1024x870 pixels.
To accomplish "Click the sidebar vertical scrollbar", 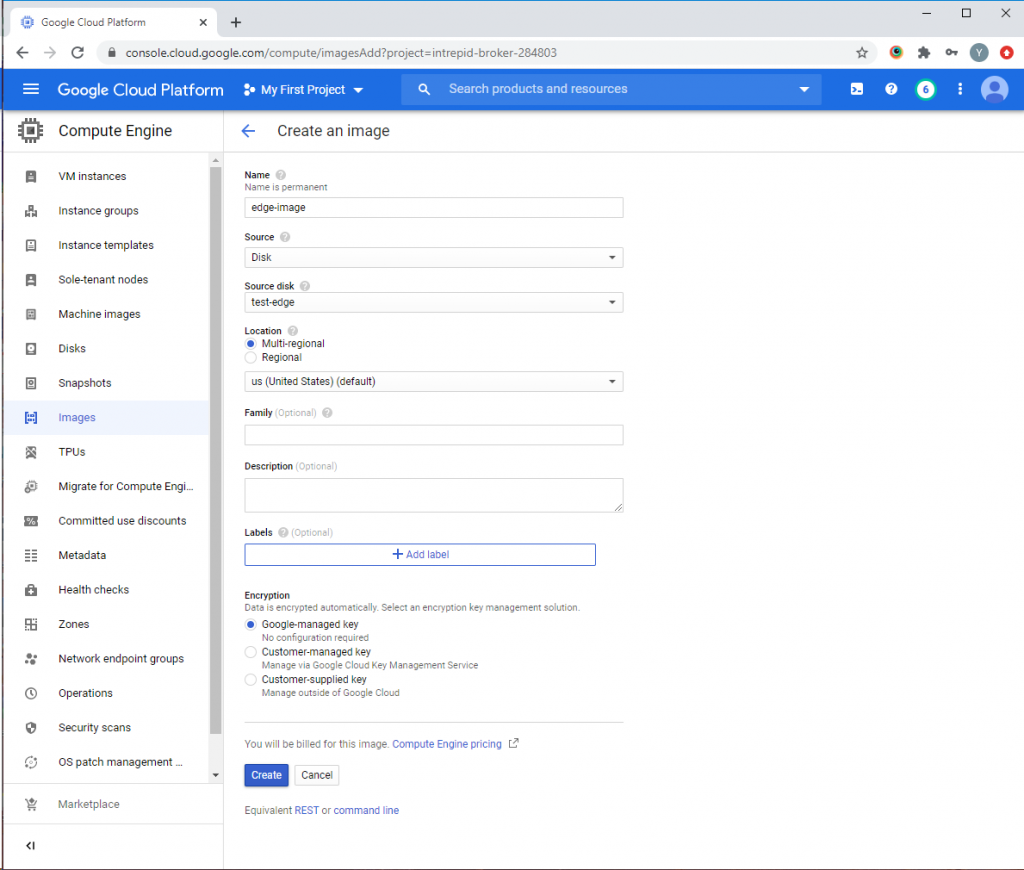I will point(216,451).
